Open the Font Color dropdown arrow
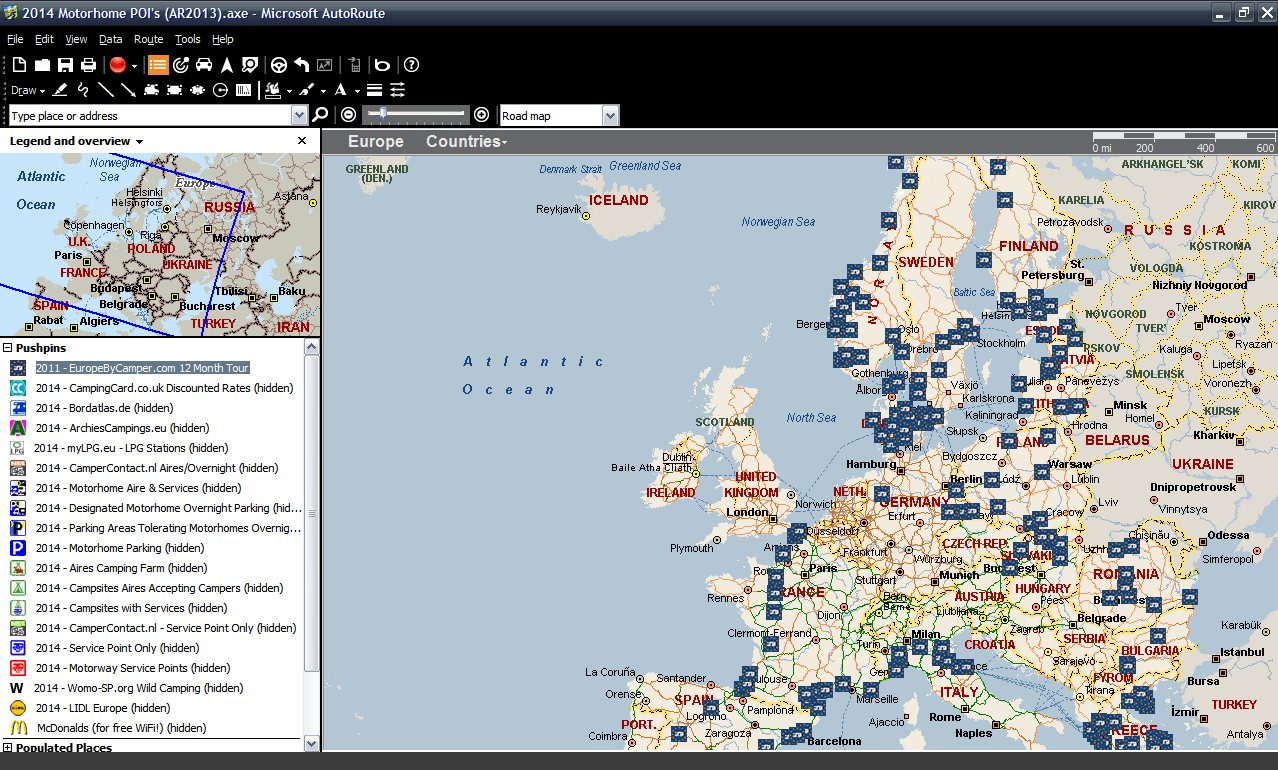Screen dimensions: 1278x770 [x=356, y=91]
